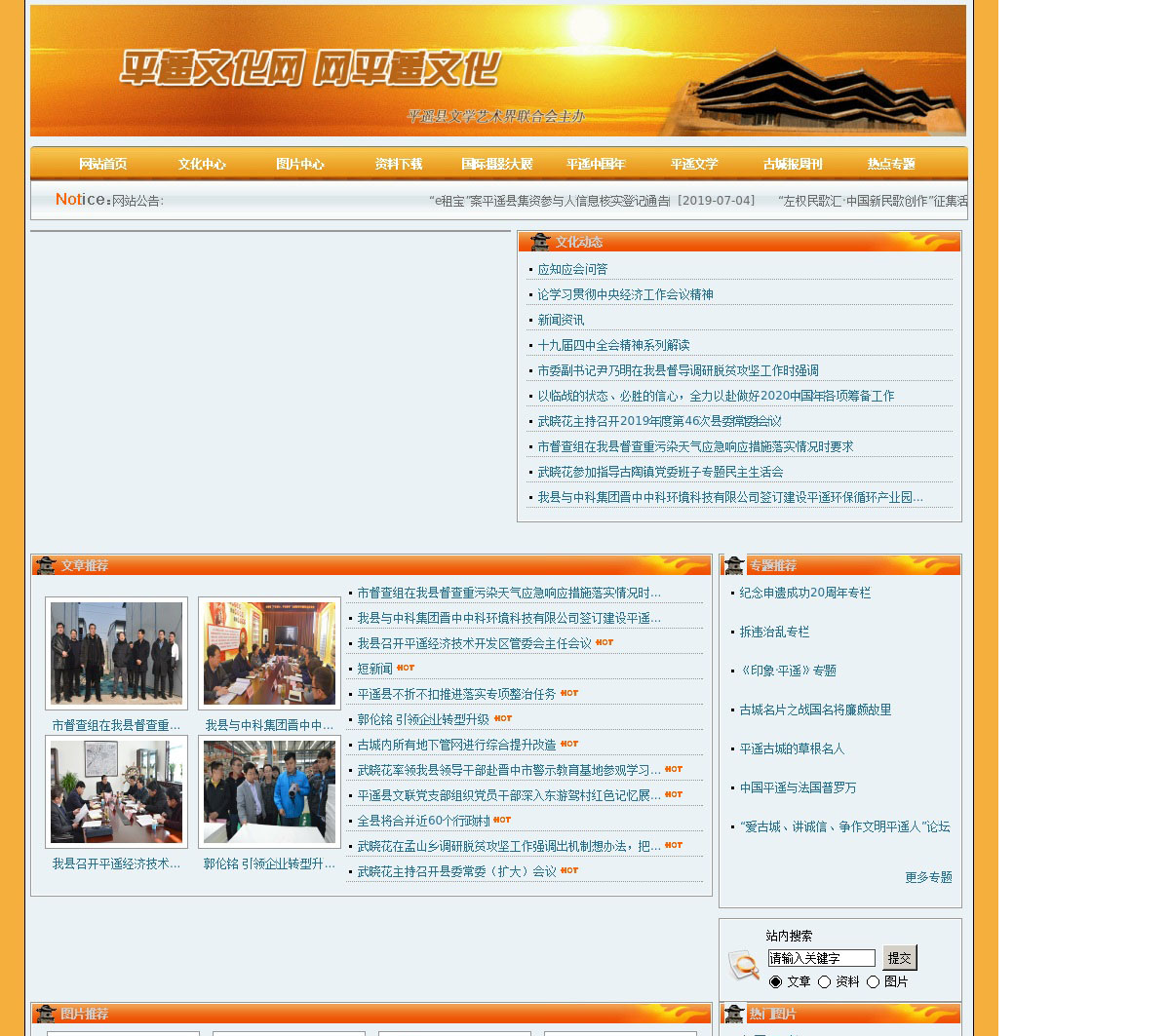The height and width of the screenshot is (1036, 1170).
Task: Click the pavilion icon beside 热门图片
Action: (x=734, y=1014)
